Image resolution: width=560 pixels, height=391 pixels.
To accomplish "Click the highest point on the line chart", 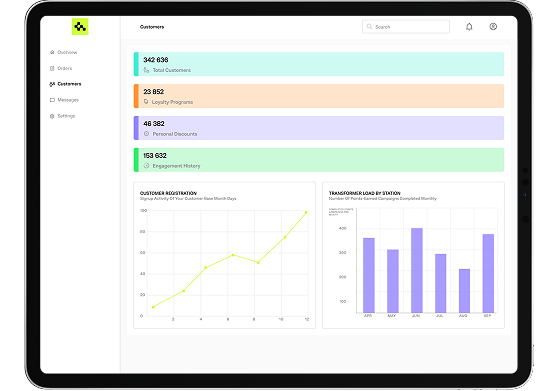I will point(306,212).
